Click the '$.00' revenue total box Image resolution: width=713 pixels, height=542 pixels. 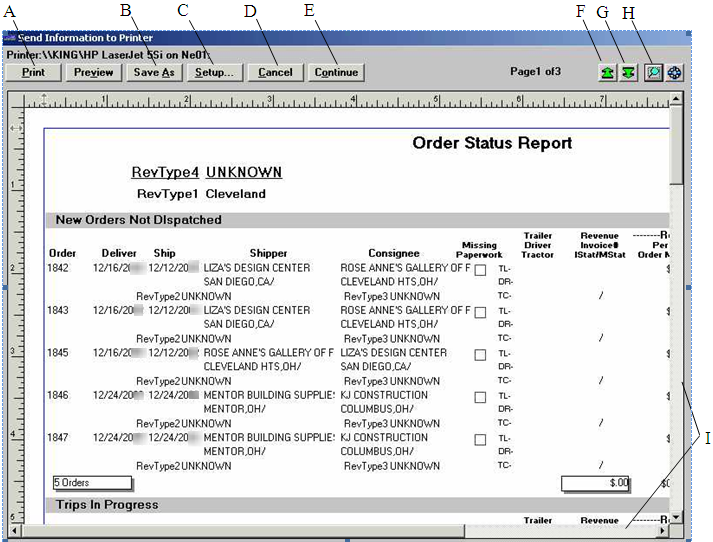pos(596,483)
